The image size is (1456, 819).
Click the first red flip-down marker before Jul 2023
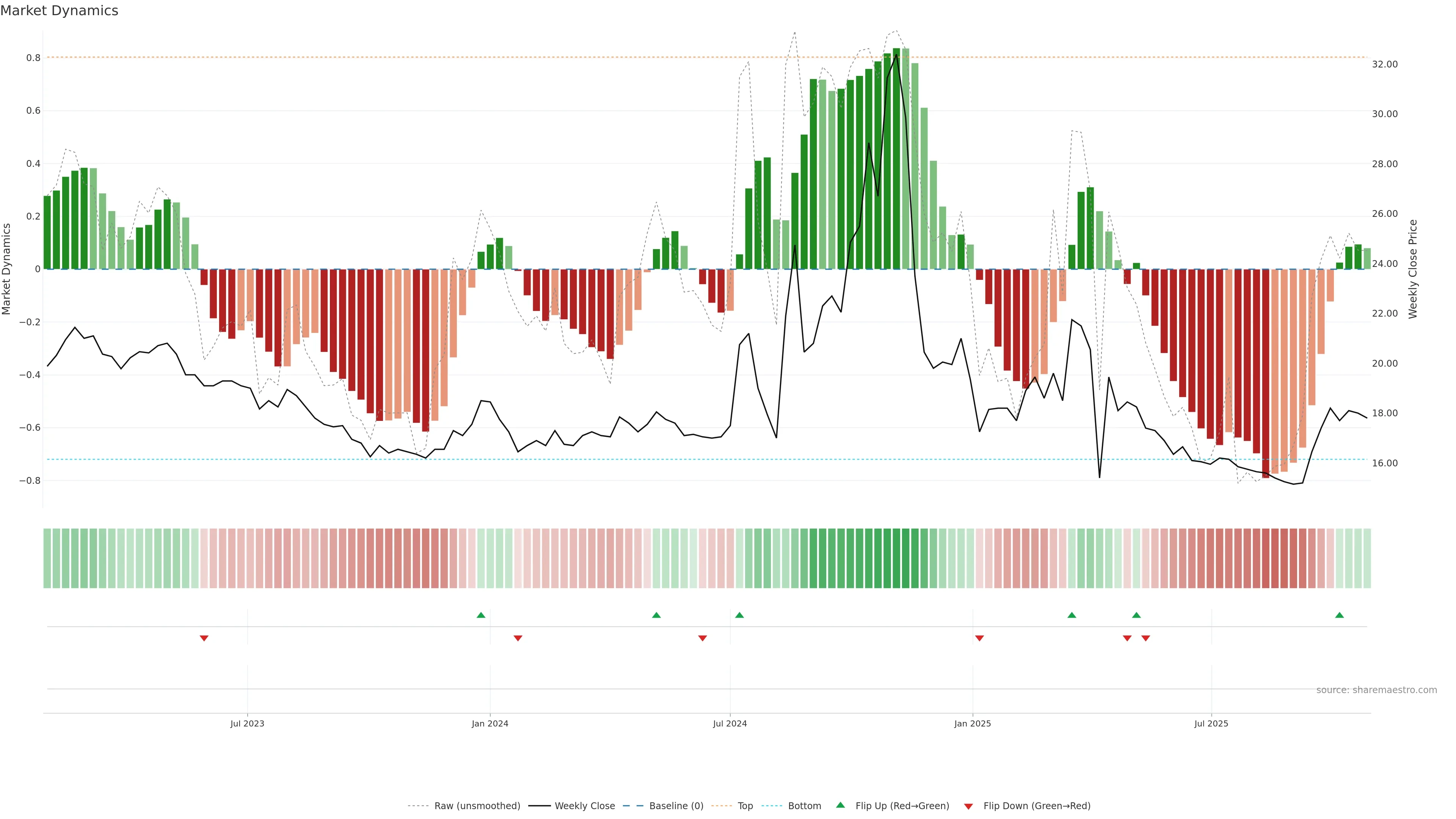tap(204, 638)
